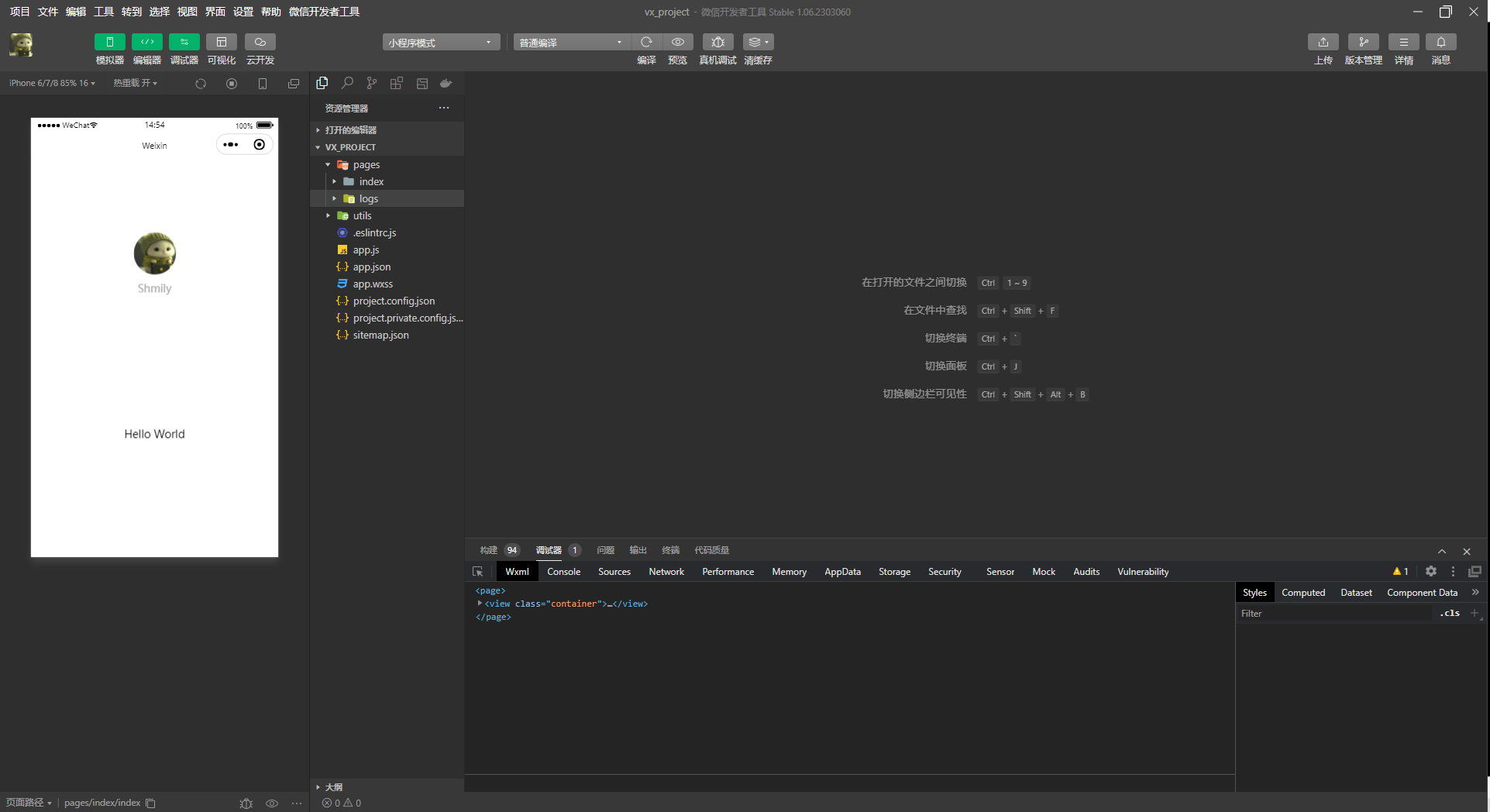
Task: Expand the outline (大纲) section
Action: [x=387, y=786]
